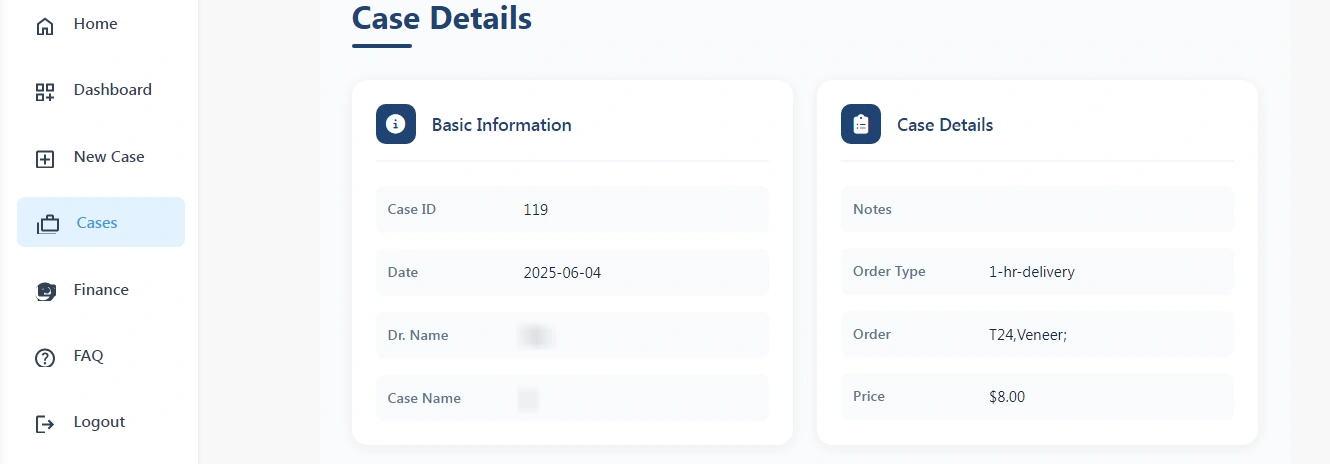Click the New Case plus icon
This screenshot has height=464, width=1330.
point(45,159)
